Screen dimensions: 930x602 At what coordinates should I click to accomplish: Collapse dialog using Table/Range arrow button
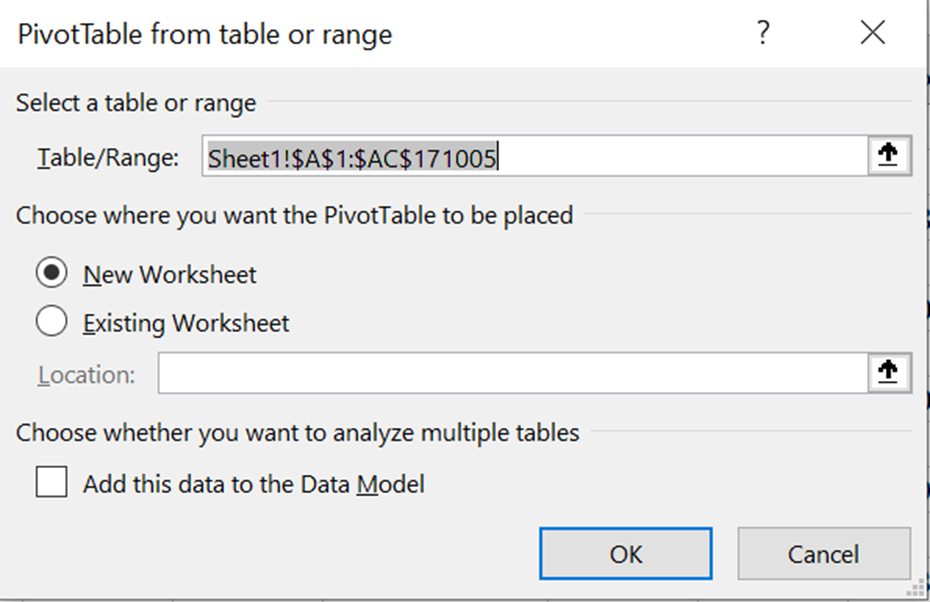(888, 156)
